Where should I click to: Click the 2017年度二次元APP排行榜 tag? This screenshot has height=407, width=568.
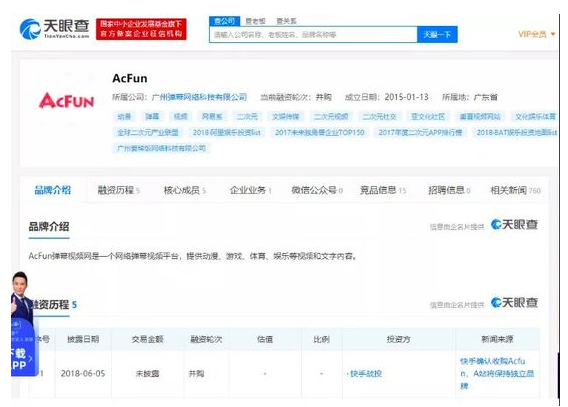coord(421,132)
